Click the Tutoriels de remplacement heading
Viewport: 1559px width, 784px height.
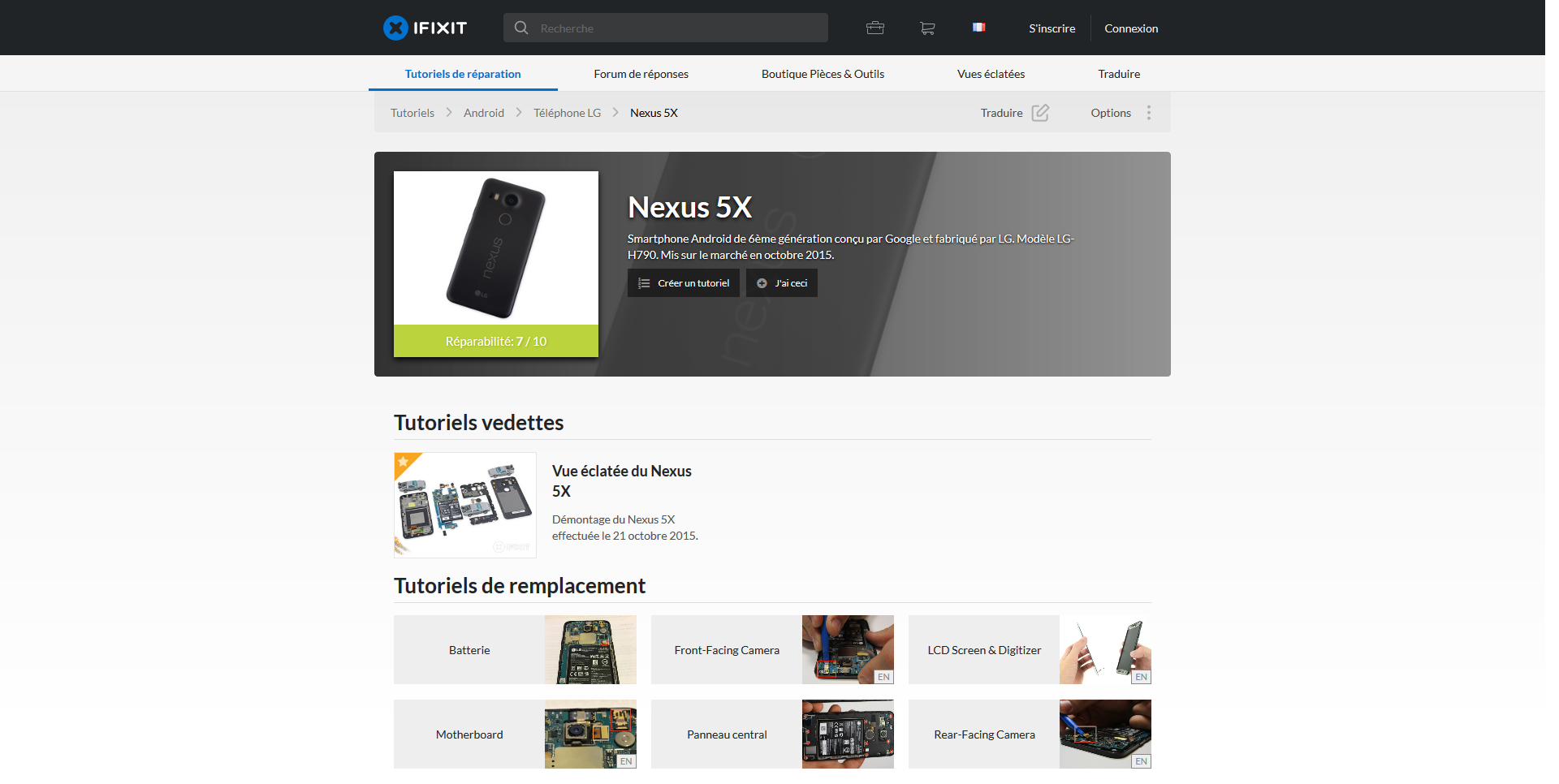[520, 585]
